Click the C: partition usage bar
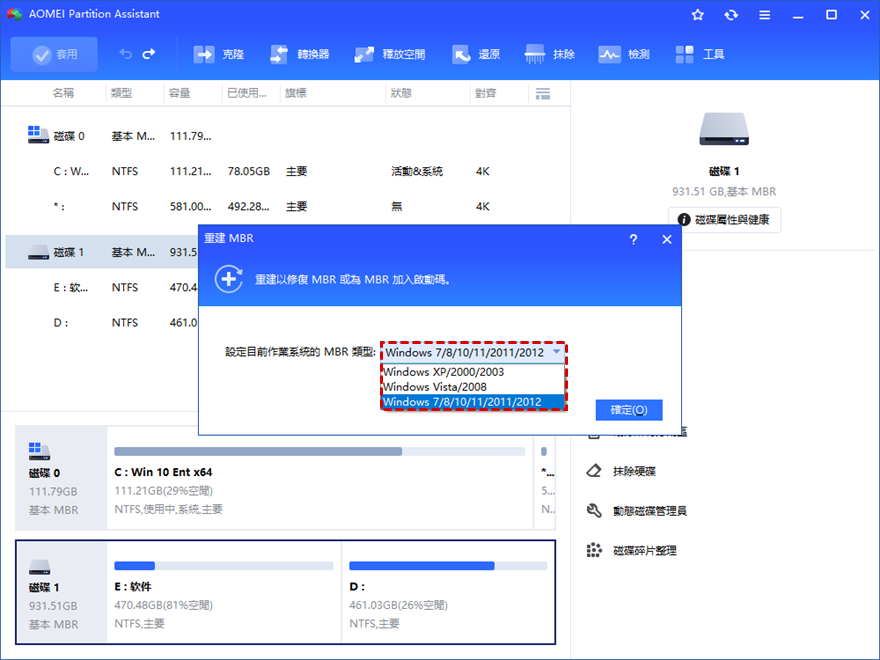880x660 pixels. [x=319, y=451]
